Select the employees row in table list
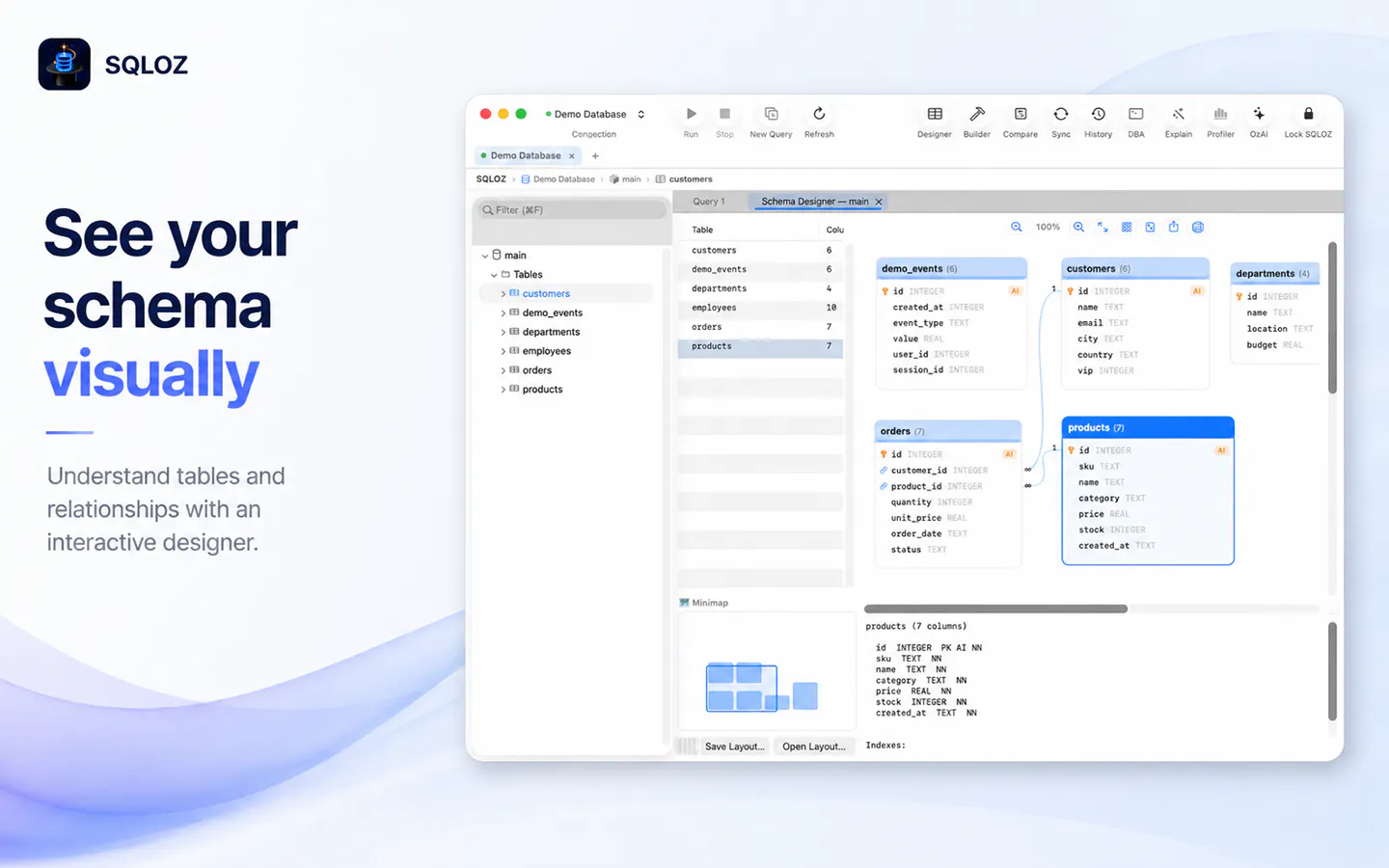 point(761,308)
